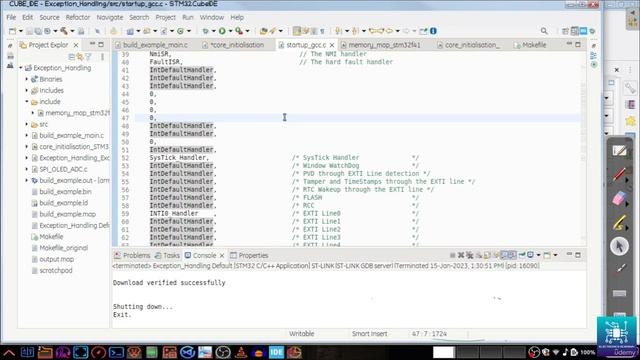Viewport: 640px width, 360px height.
Task: Select the eraser annotation tool
Action: click(619, 199)
